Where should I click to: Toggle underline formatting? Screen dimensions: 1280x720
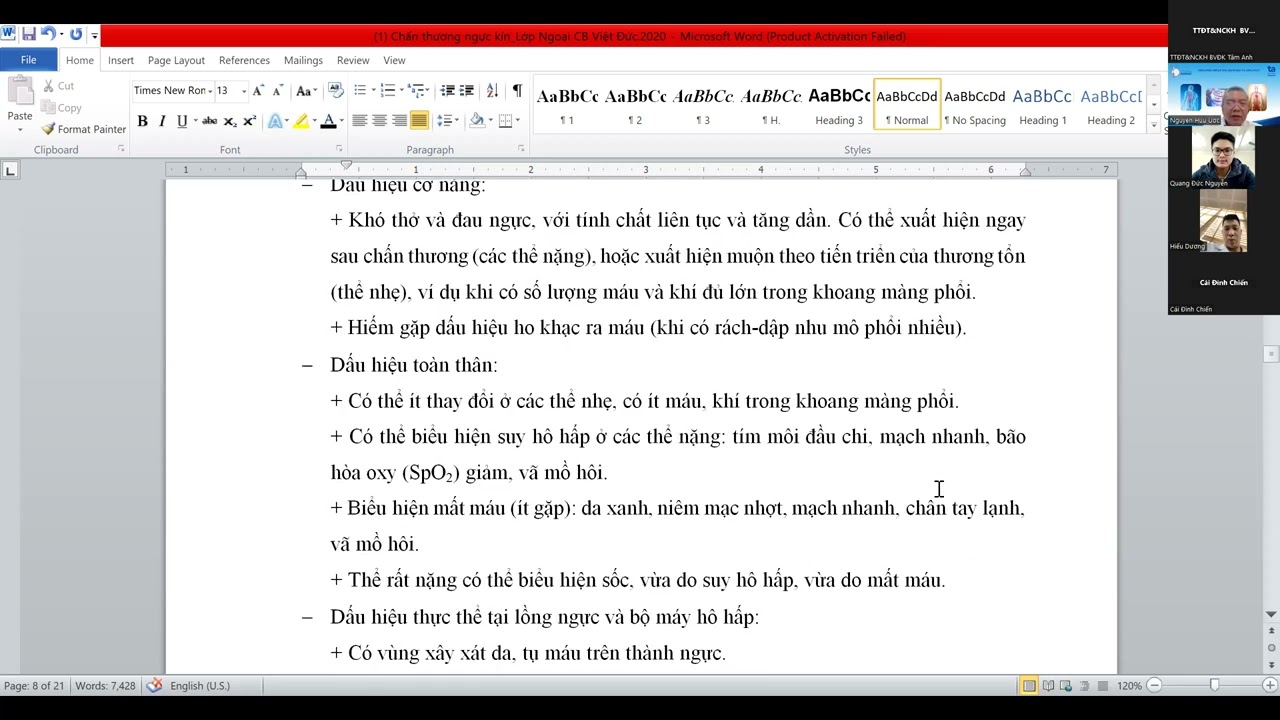181,121
